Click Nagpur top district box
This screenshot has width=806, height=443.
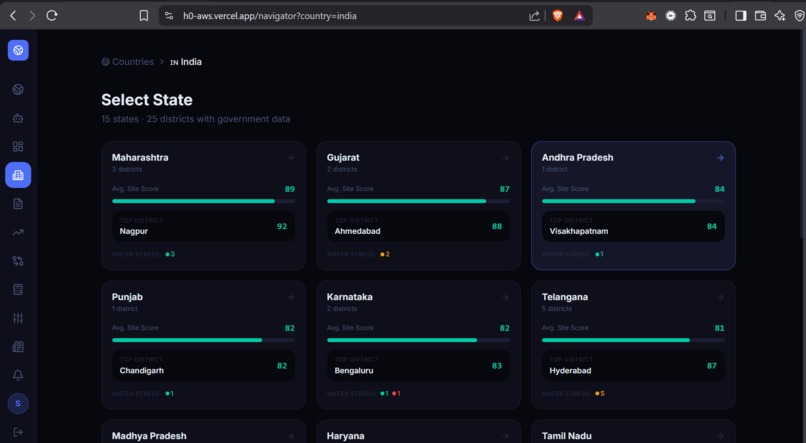tap(204, 226)
